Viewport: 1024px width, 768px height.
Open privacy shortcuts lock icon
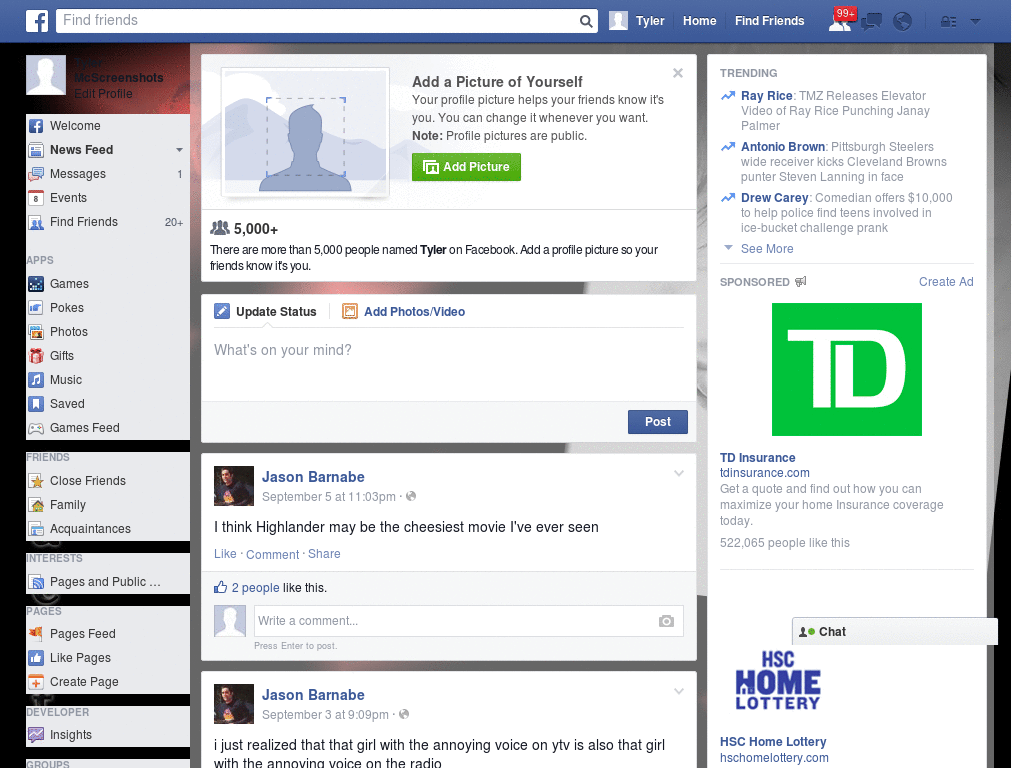click(x=948, y=22)
